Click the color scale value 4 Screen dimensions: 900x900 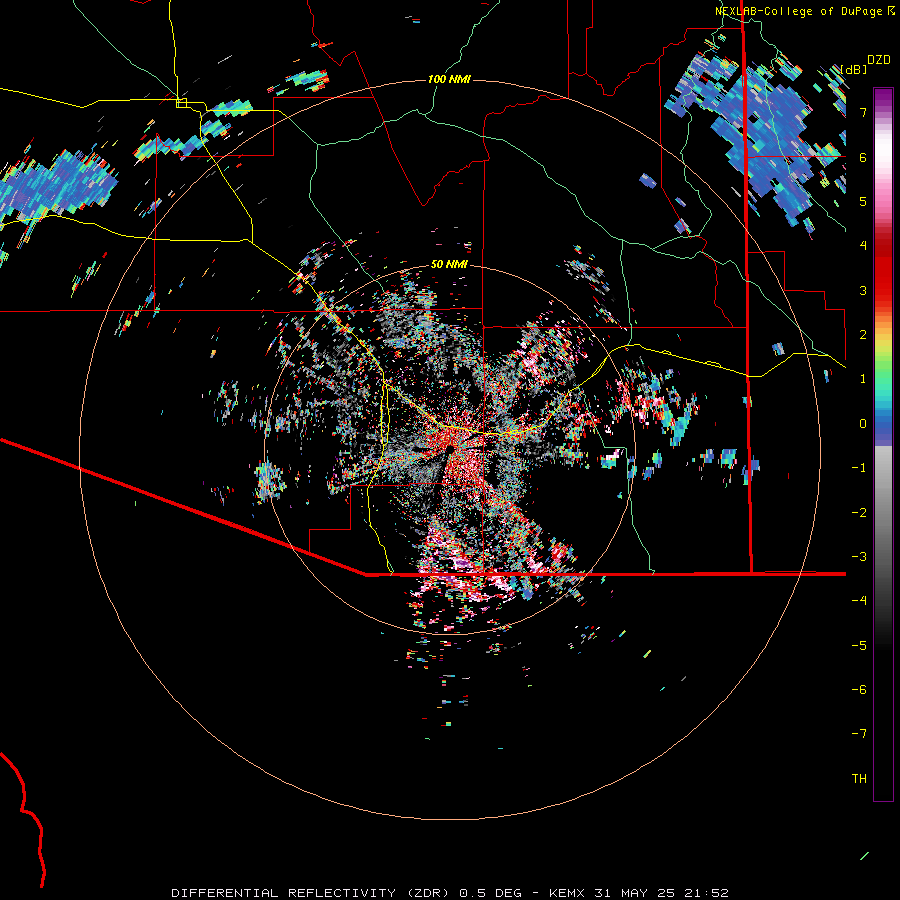click(863, 246)
